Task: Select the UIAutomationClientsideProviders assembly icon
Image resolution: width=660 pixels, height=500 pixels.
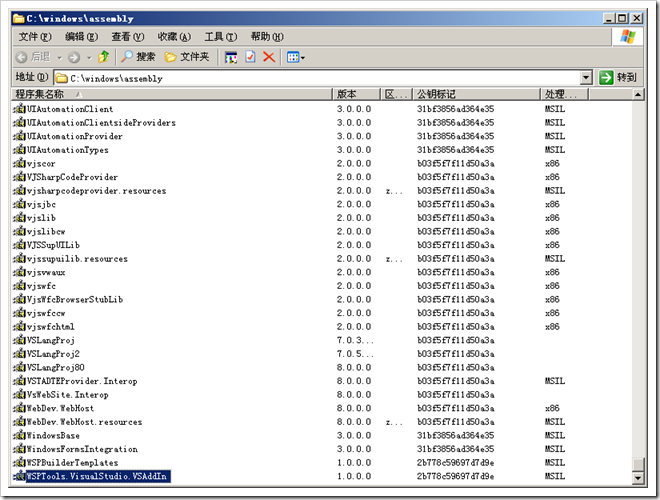Action: (19, 122)
